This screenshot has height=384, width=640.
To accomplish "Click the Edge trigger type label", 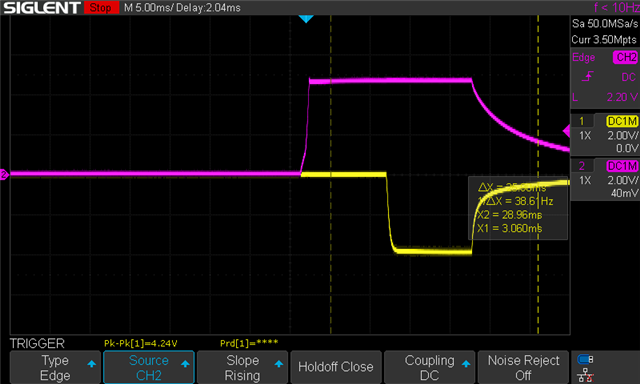I will pyautogui.click(x=583, y=58).
